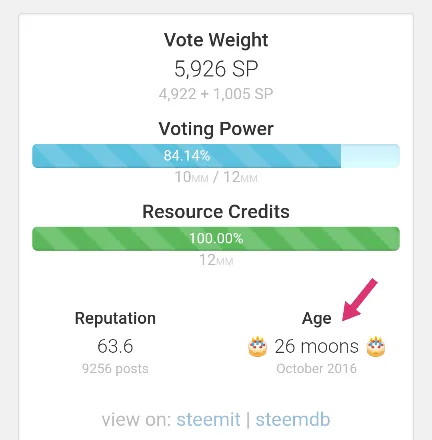Click the Vote Weight heading
Viewport: 432px width, 440px height.
coord(216,40)
